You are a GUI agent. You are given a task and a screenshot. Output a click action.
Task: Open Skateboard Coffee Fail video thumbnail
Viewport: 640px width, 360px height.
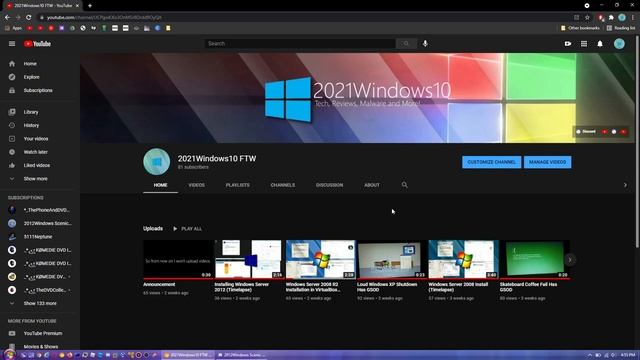(x=534, y=260)
